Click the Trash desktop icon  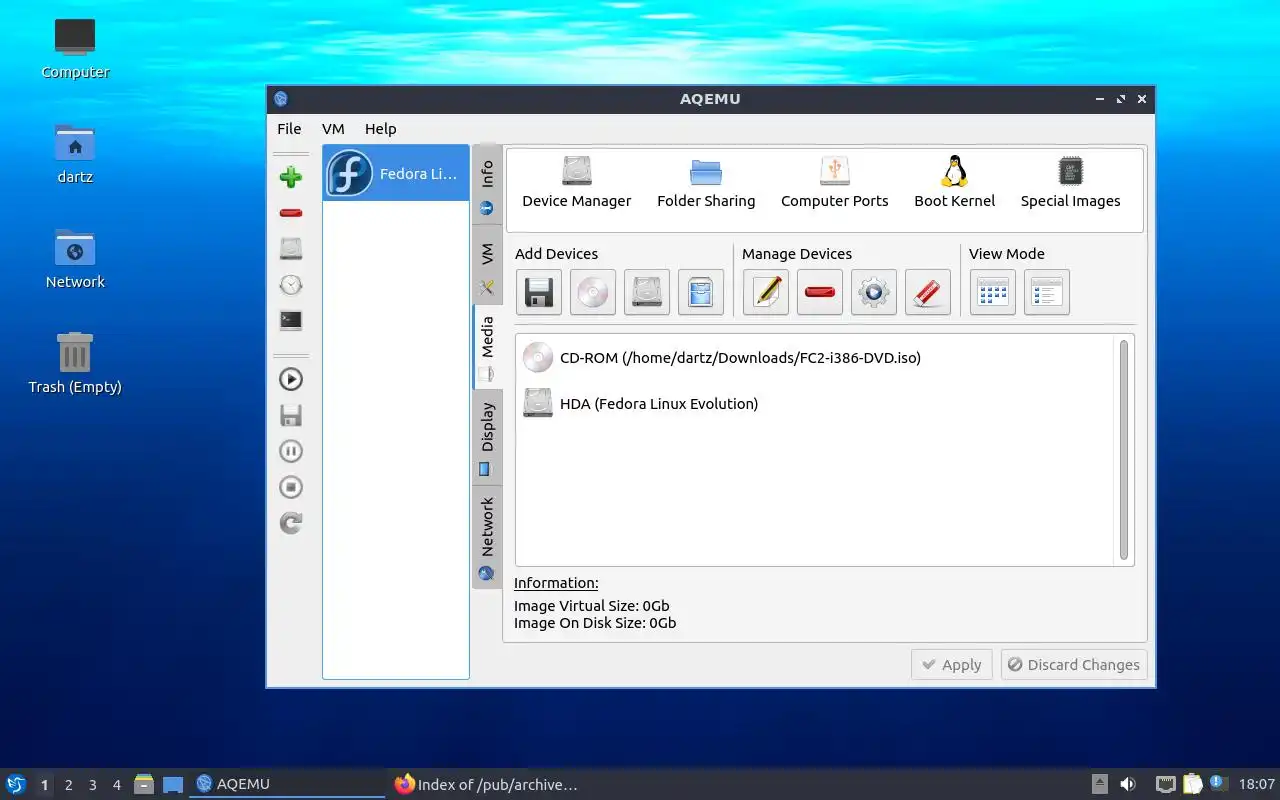(x=75, y=363)
